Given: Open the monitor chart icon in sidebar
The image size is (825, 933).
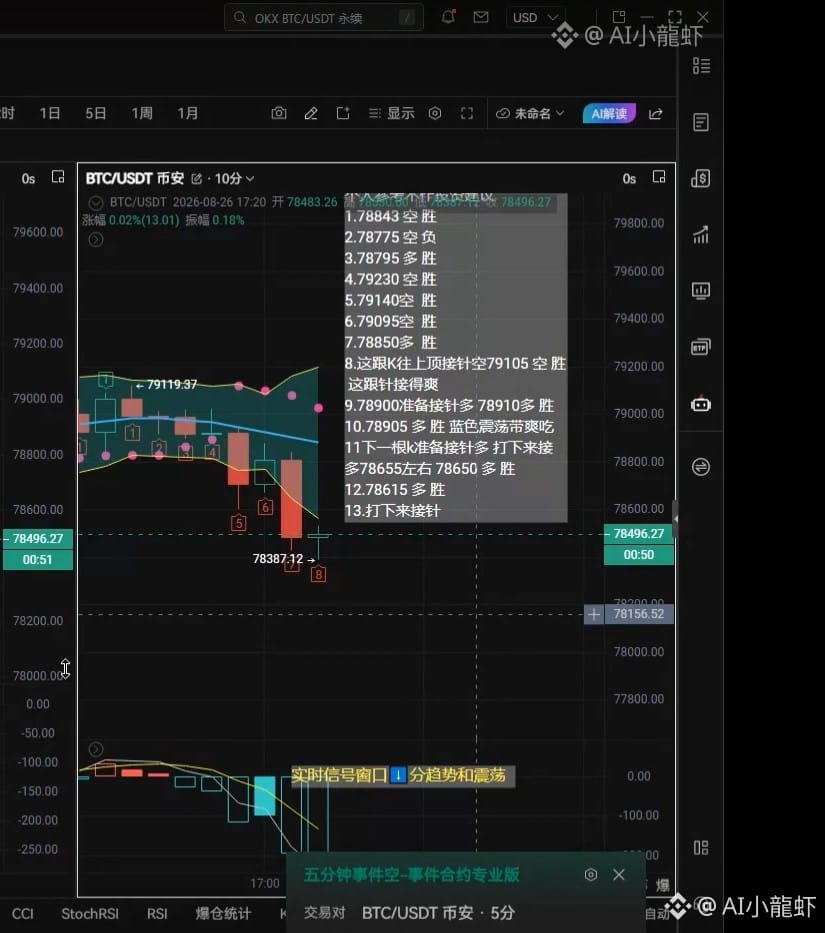Looking at the screenshot, I should 701,291.
